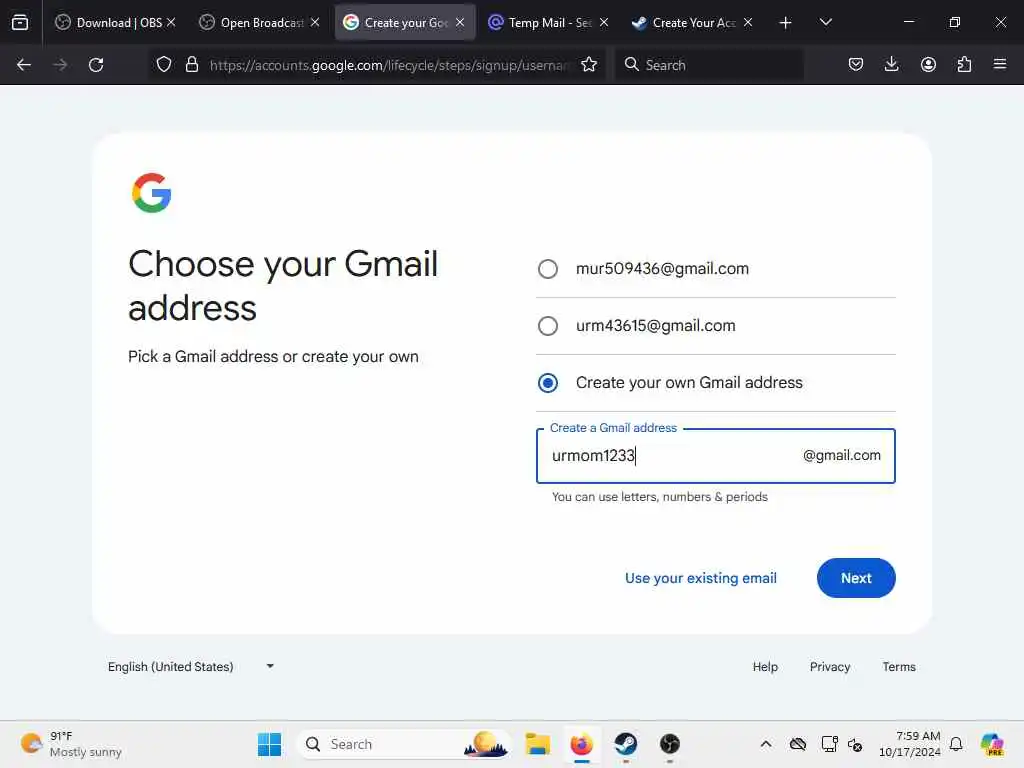Launch Steam from the taskbar
Image resolution: width=1024 pixels, height=768 pixels.
[626, 744]
